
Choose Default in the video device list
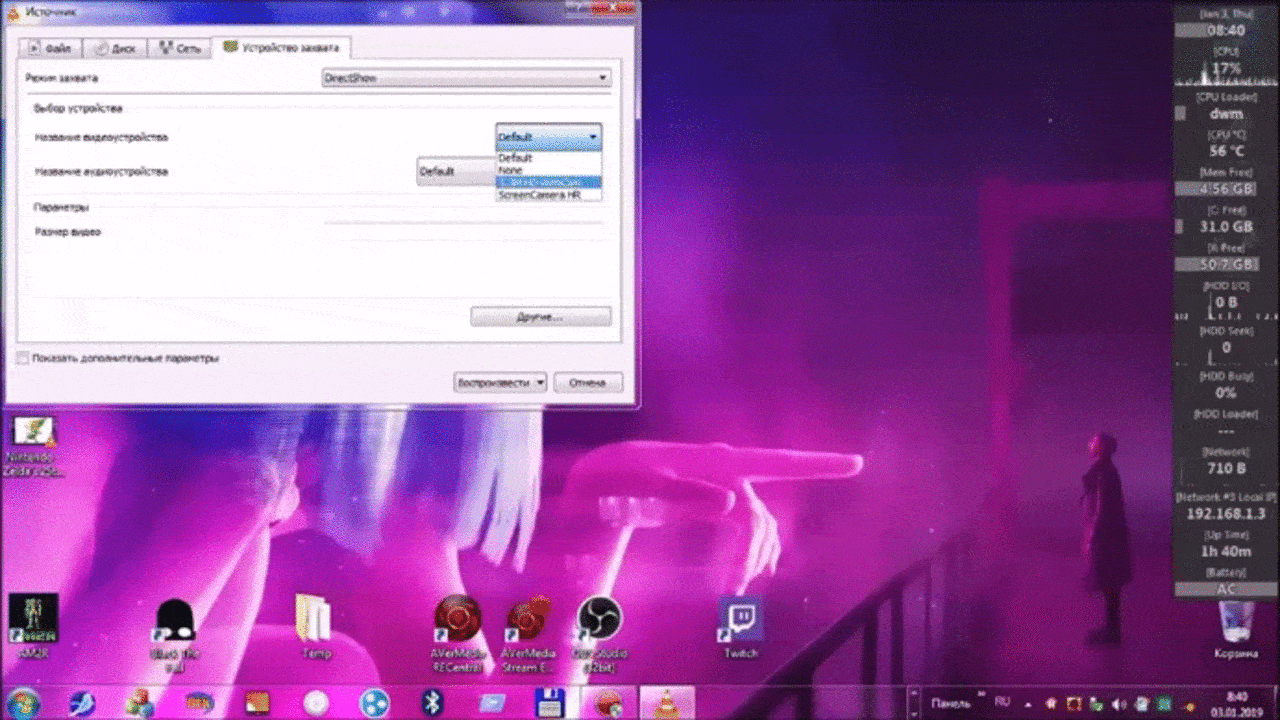pyautogui.click(x=549, y=158)
